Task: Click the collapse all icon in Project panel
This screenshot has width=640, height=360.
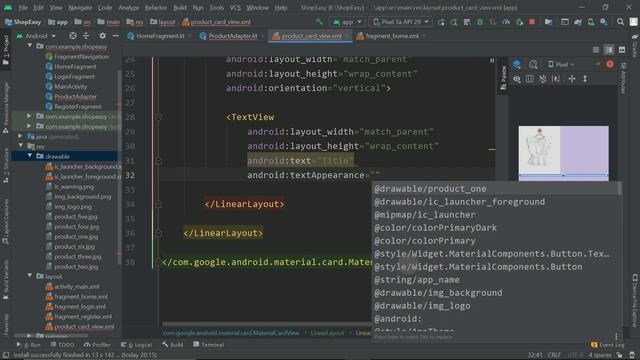Action: 86,36
